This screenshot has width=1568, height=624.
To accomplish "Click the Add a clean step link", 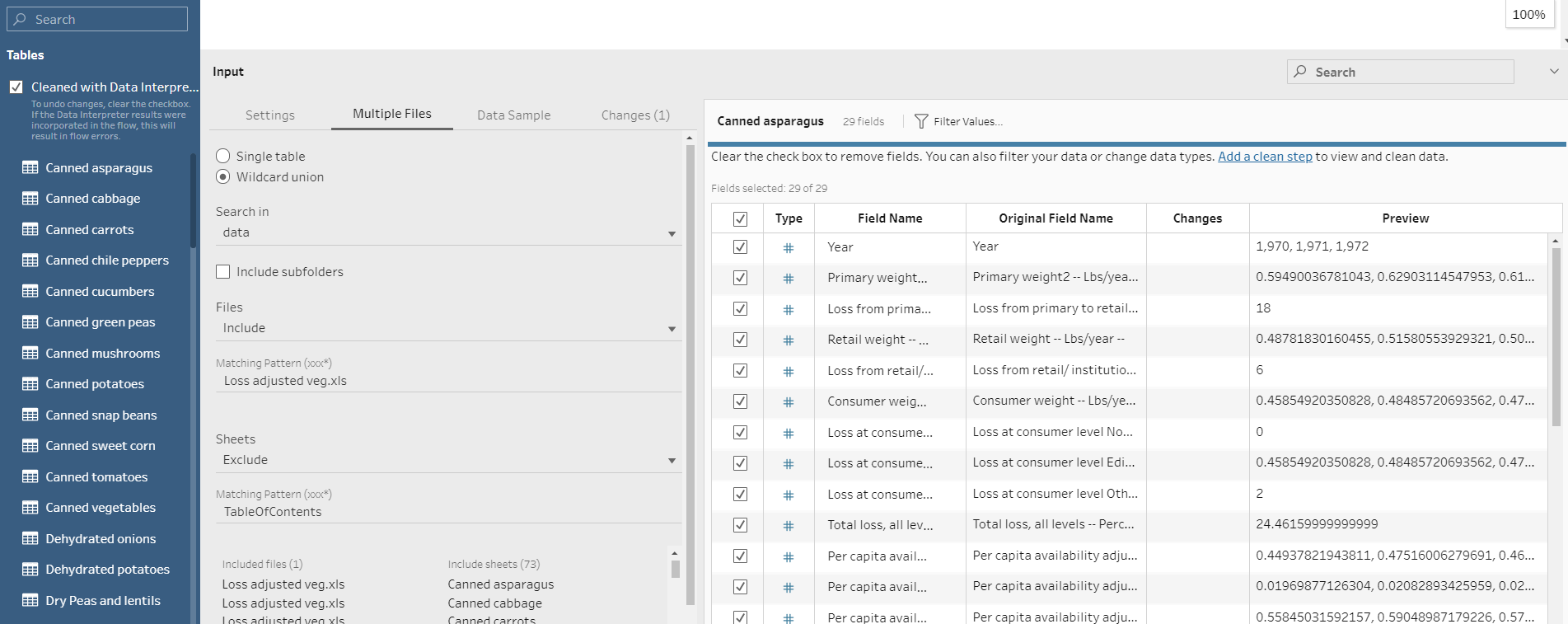I will pyautogui.click(x=1265, y=157).
